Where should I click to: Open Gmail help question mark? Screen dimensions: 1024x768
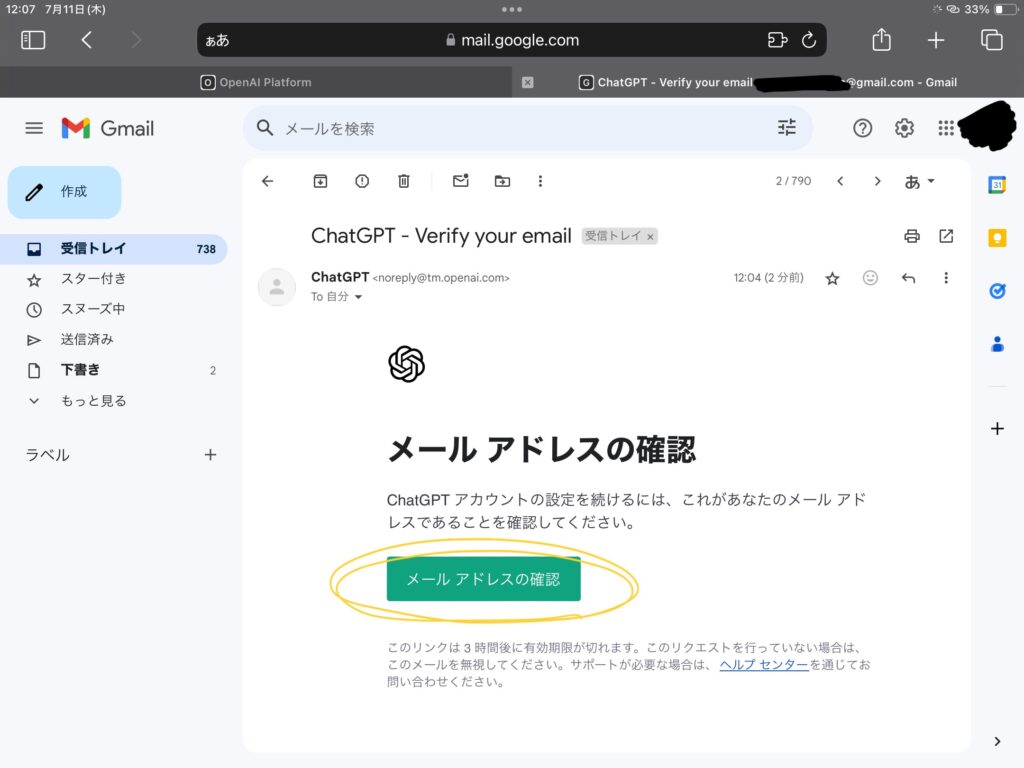[862, 128]
